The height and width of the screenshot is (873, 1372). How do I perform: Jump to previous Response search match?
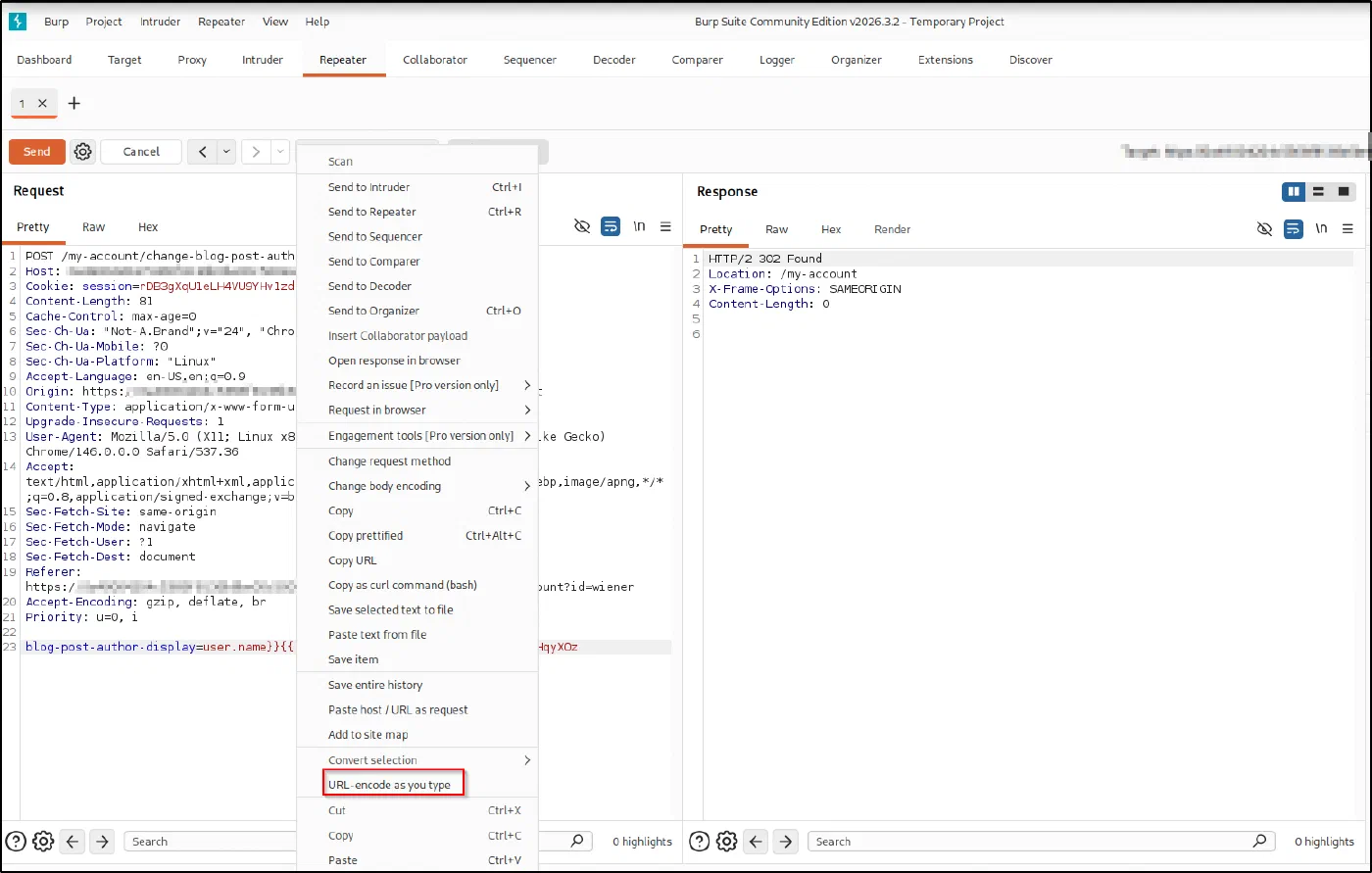(x=757, y=842)
